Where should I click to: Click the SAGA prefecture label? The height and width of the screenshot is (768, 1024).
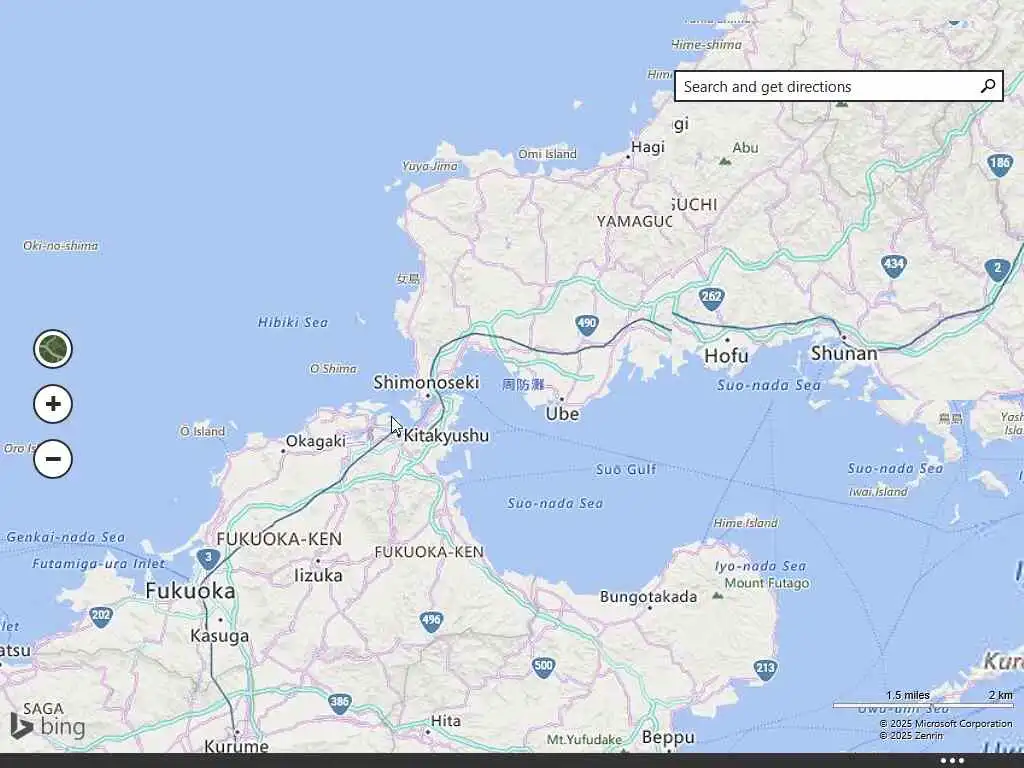point(44,709)
